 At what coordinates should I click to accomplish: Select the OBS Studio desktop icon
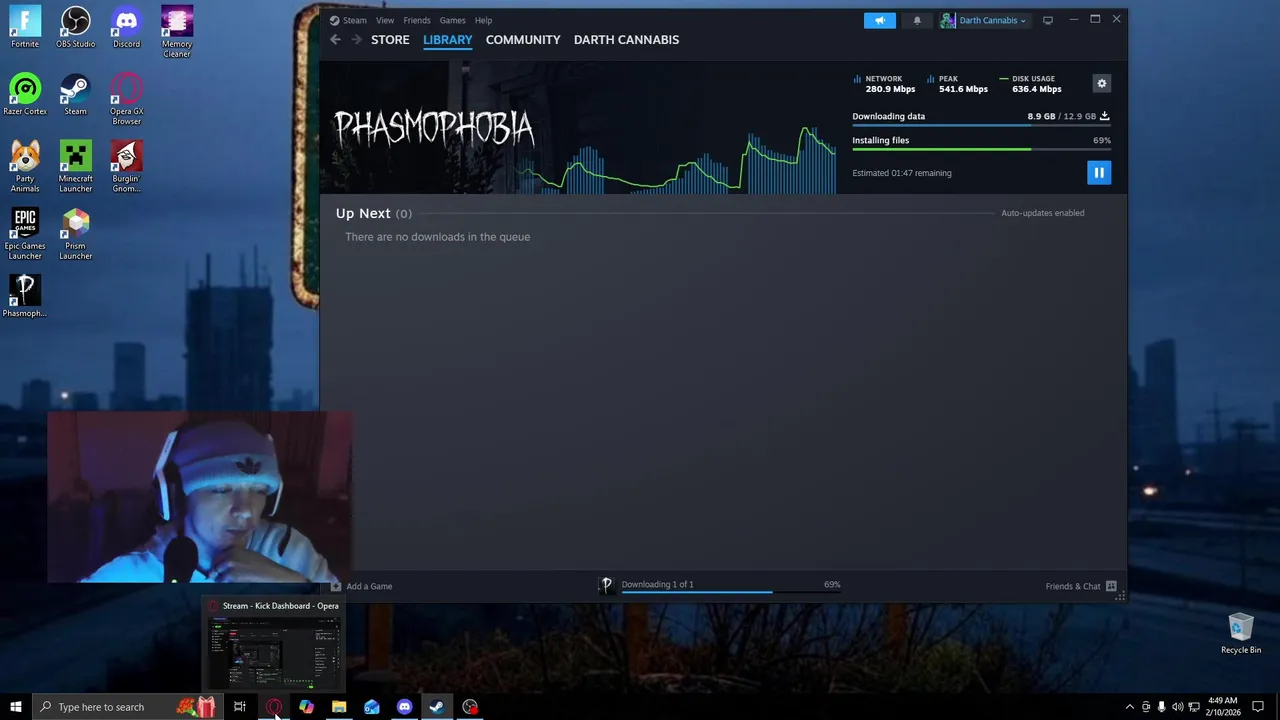tap(75, 27)
